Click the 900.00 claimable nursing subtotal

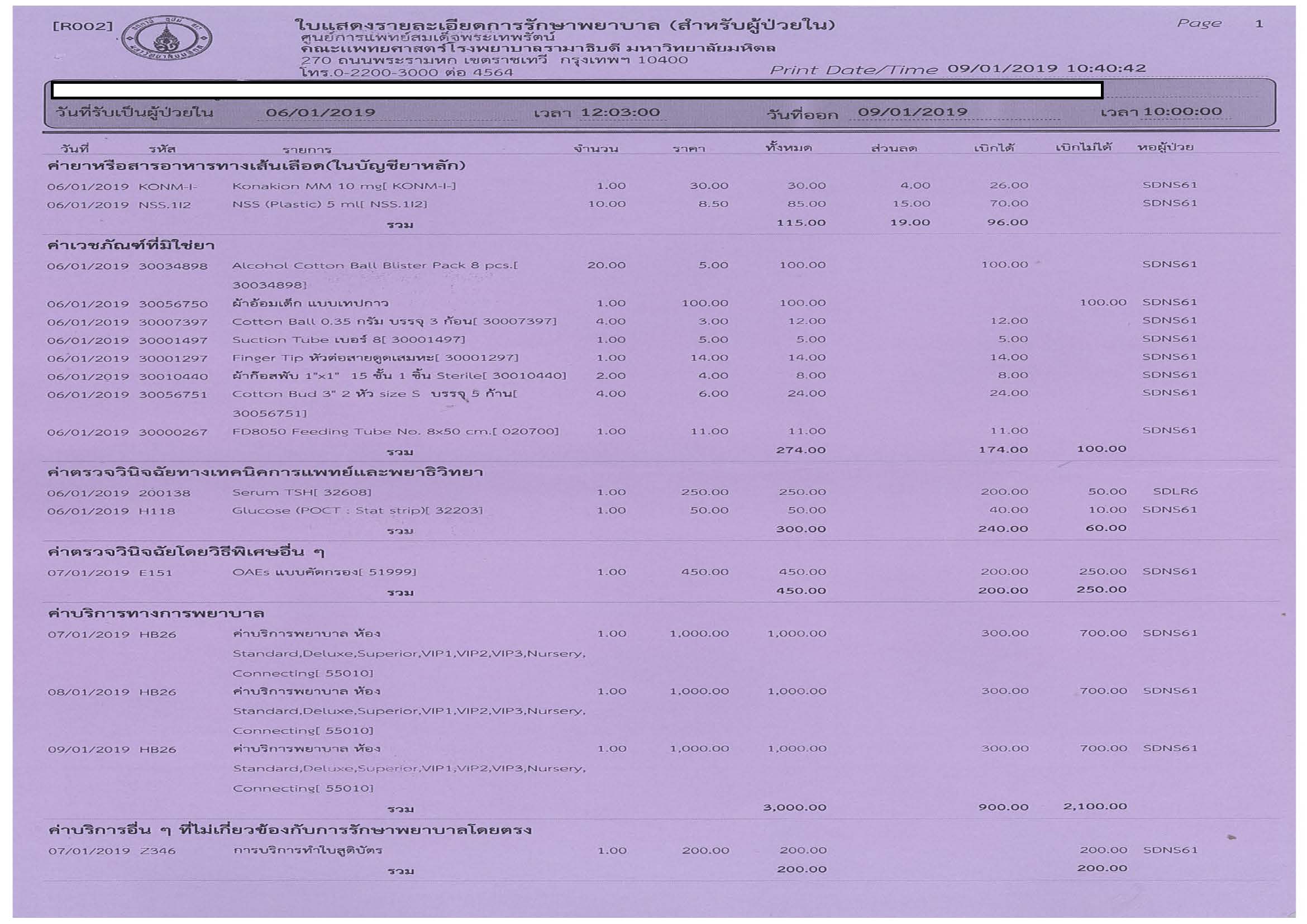point(1003,807)
